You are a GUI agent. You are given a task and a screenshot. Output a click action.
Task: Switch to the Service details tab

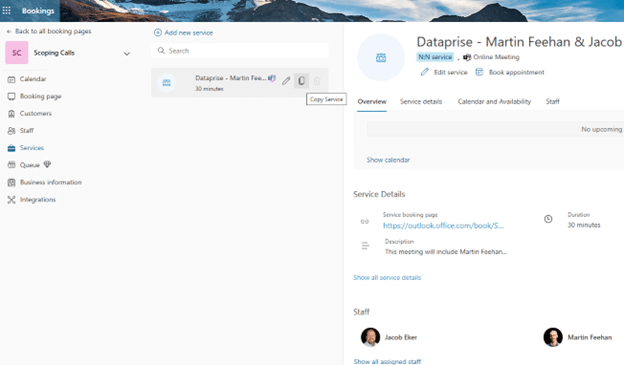[421, 101]
